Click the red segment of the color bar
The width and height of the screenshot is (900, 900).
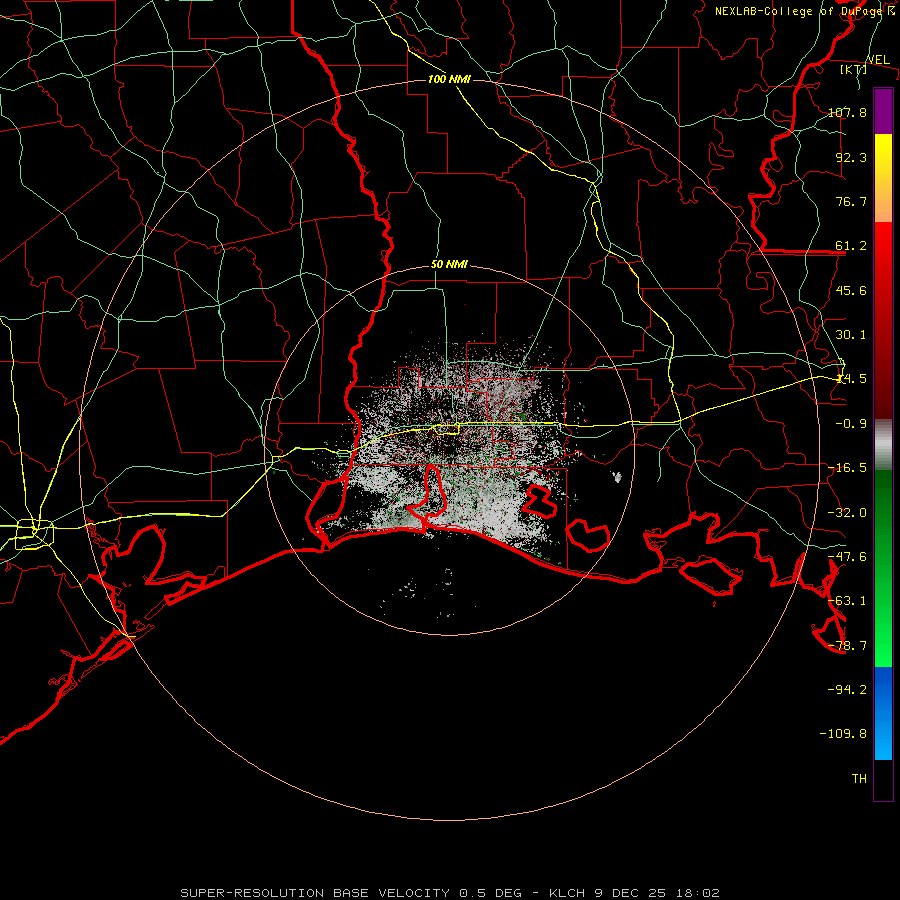coord(883,320)
